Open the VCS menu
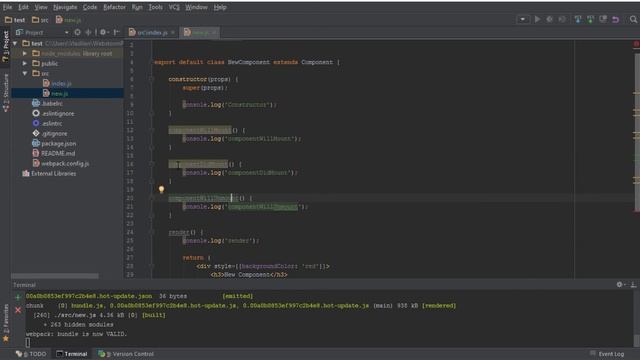This screenshot has height=360, width=640. pos(174,7)
